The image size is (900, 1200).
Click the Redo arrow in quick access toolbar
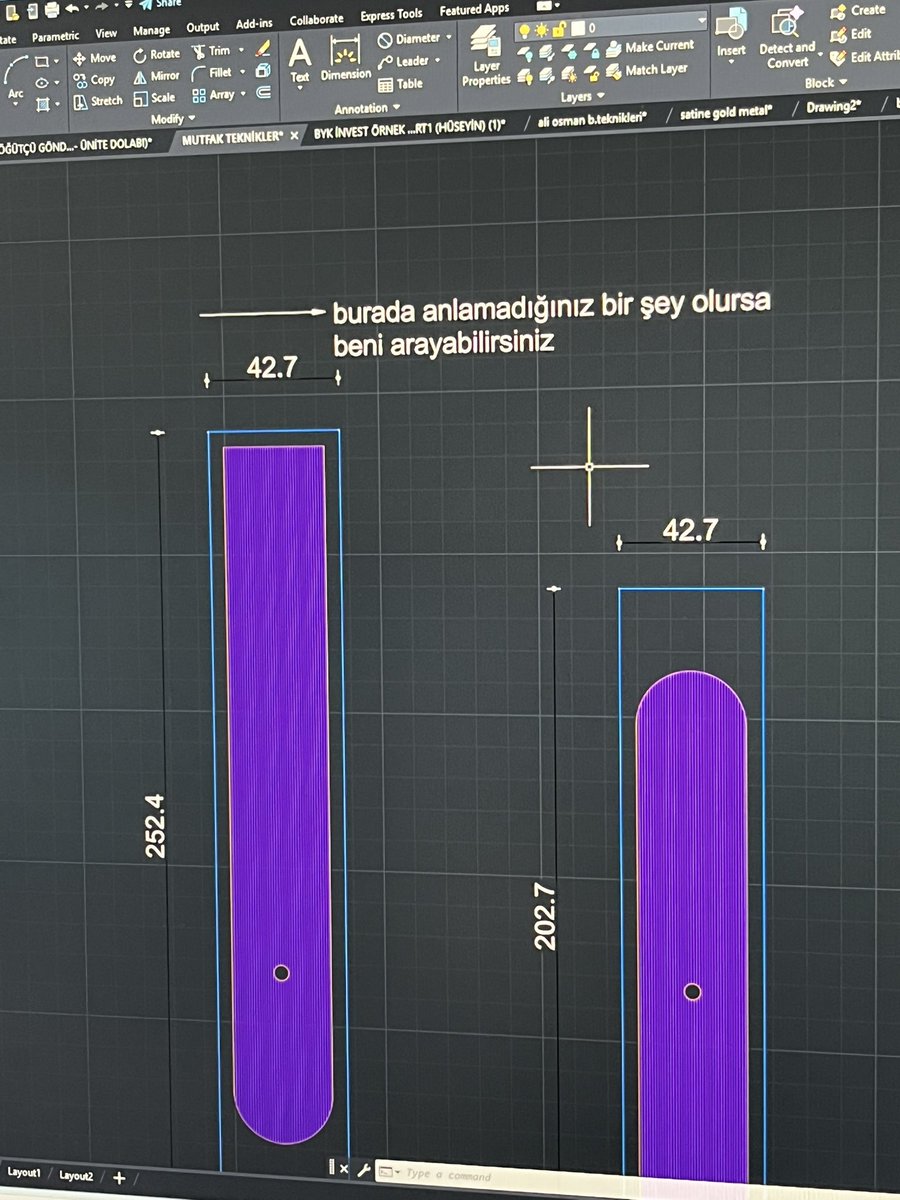point(102,7)
